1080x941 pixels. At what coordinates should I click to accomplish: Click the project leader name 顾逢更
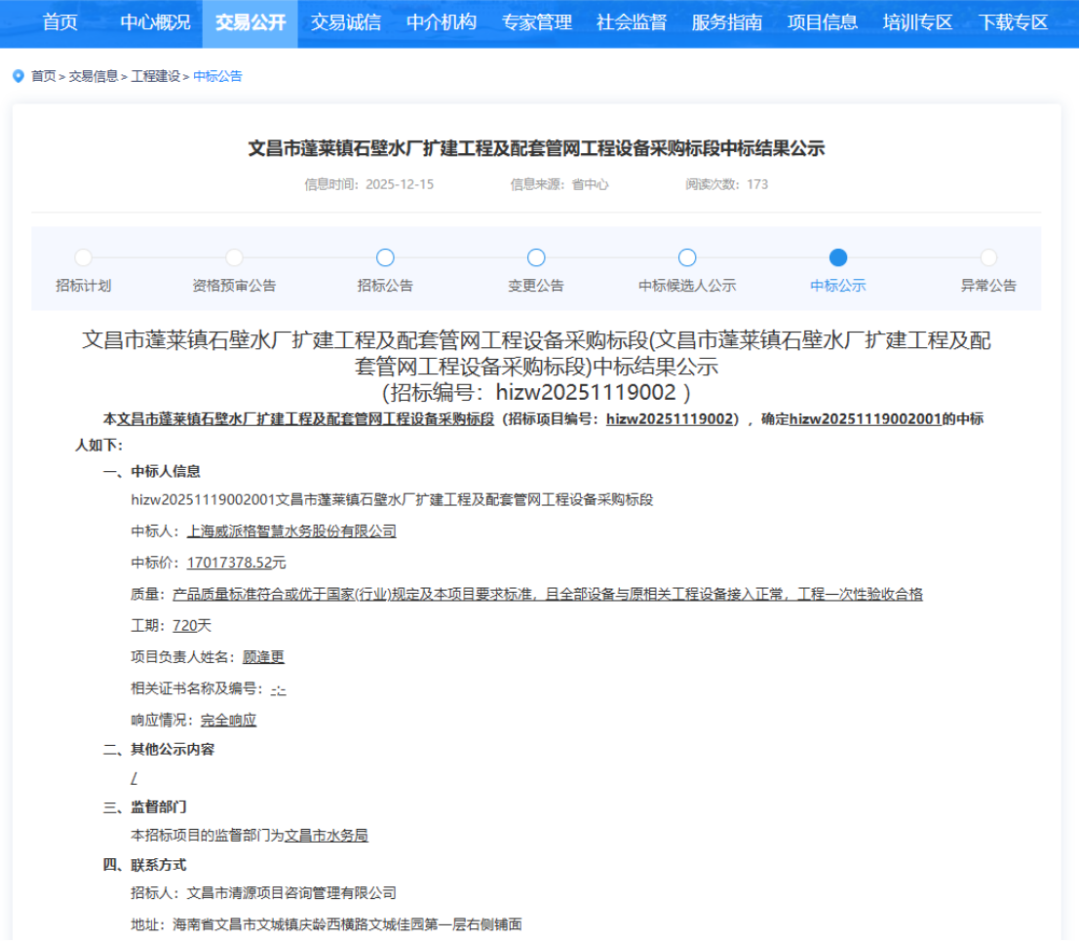263,657
